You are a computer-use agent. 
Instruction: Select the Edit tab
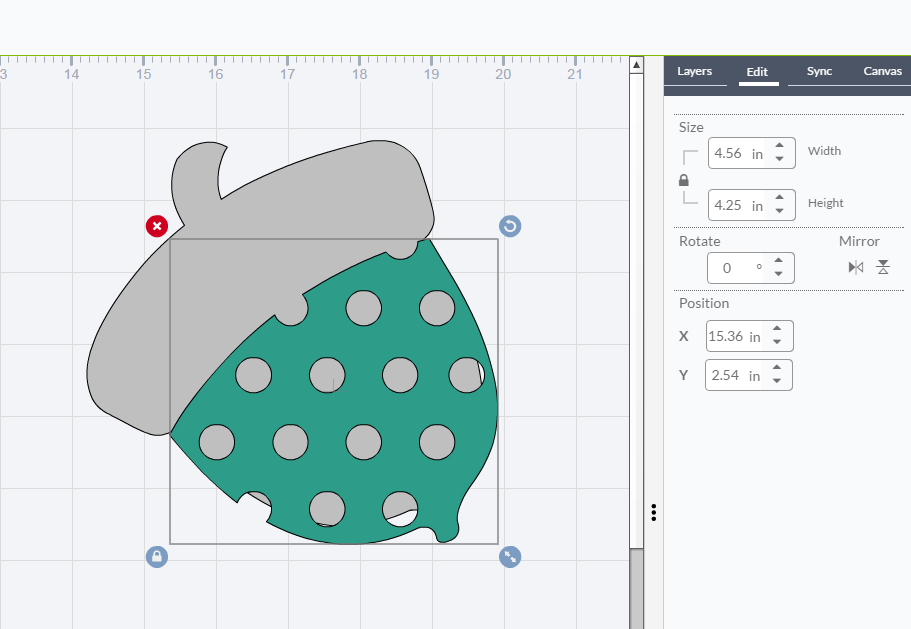click(757, 72)
